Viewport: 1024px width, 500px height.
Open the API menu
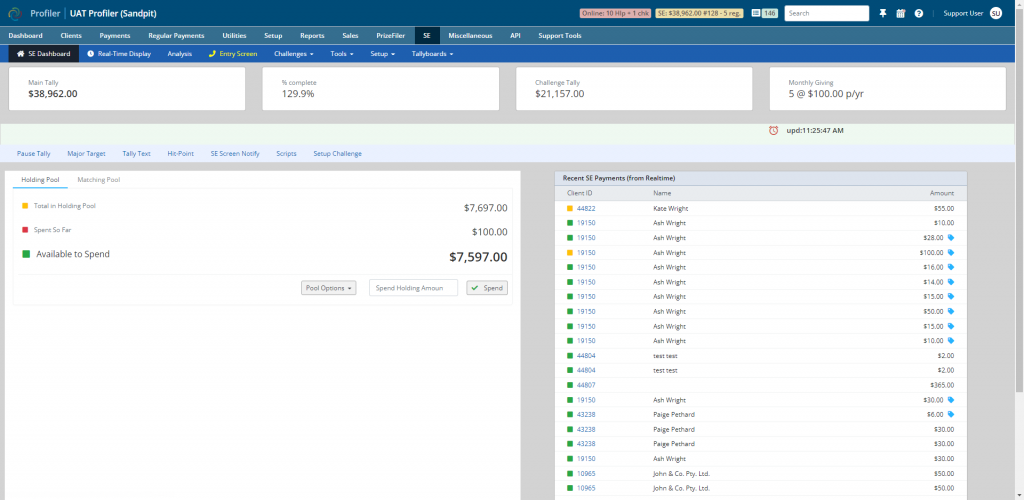515,35
